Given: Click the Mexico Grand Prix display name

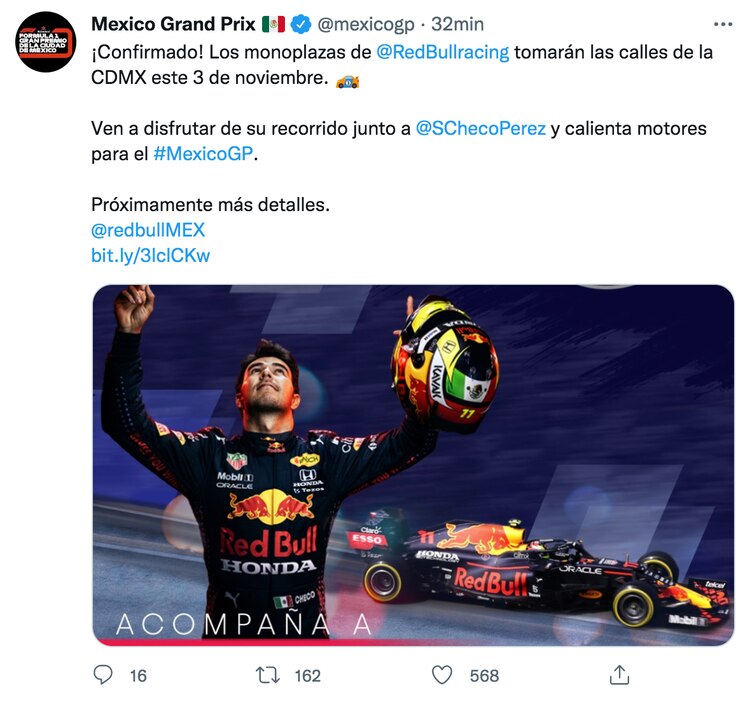Looking at the screenshot, I should (x=173, y=24).
